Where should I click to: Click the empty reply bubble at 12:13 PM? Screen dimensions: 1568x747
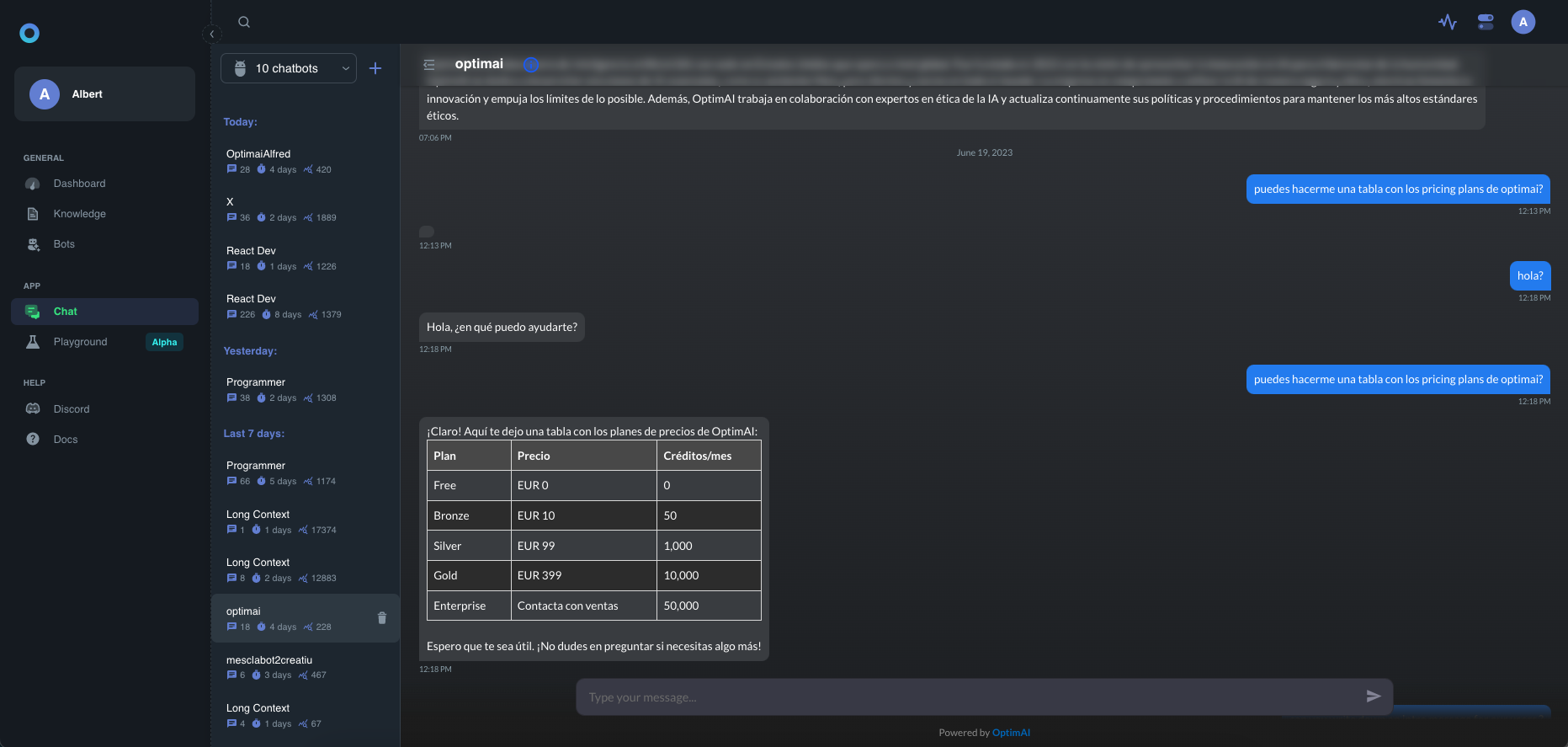pos(427,232)
